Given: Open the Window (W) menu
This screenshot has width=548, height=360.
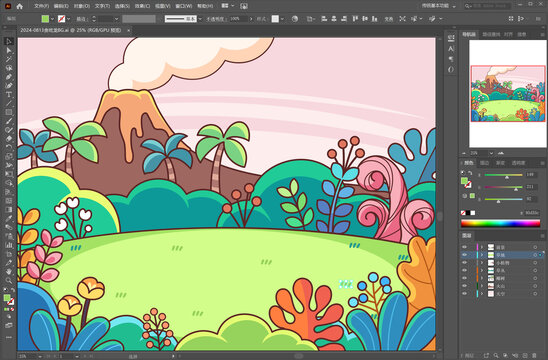Looking at the screenshot, I should [x=184, y=6].
